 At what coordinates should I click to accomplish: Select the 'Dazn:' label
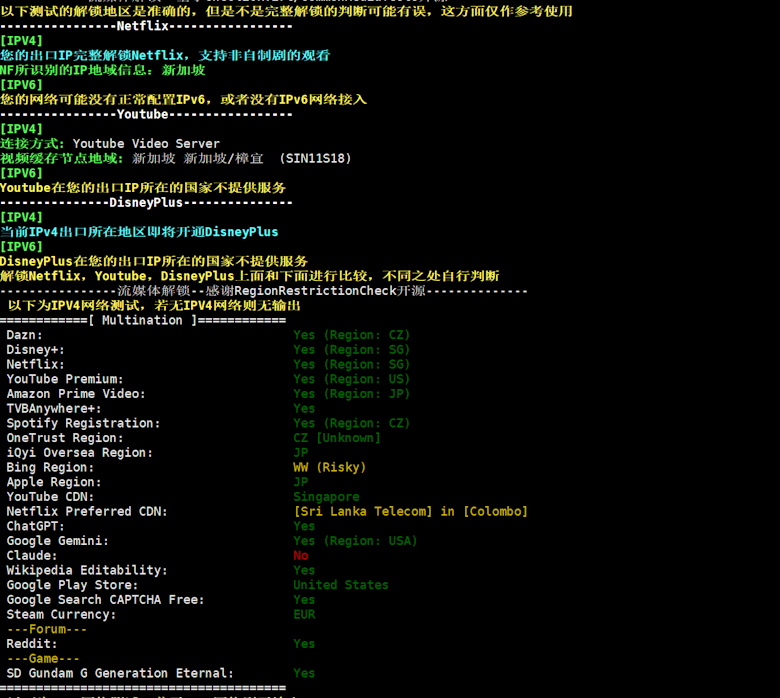pyautogui.click(x=24, y=335)
